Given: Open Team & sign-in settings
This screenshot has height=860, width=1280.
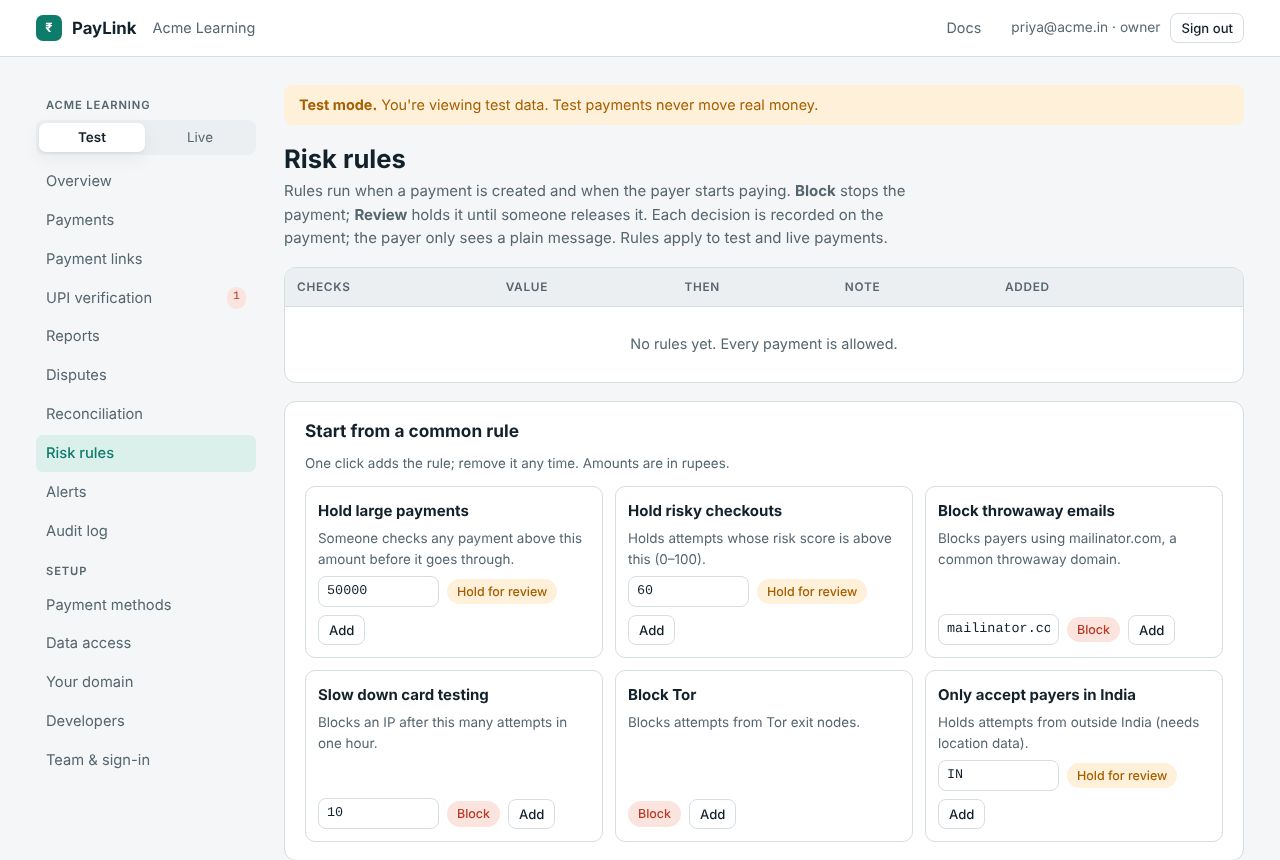Looking at the screenshot, I should [x=146, y=760].
